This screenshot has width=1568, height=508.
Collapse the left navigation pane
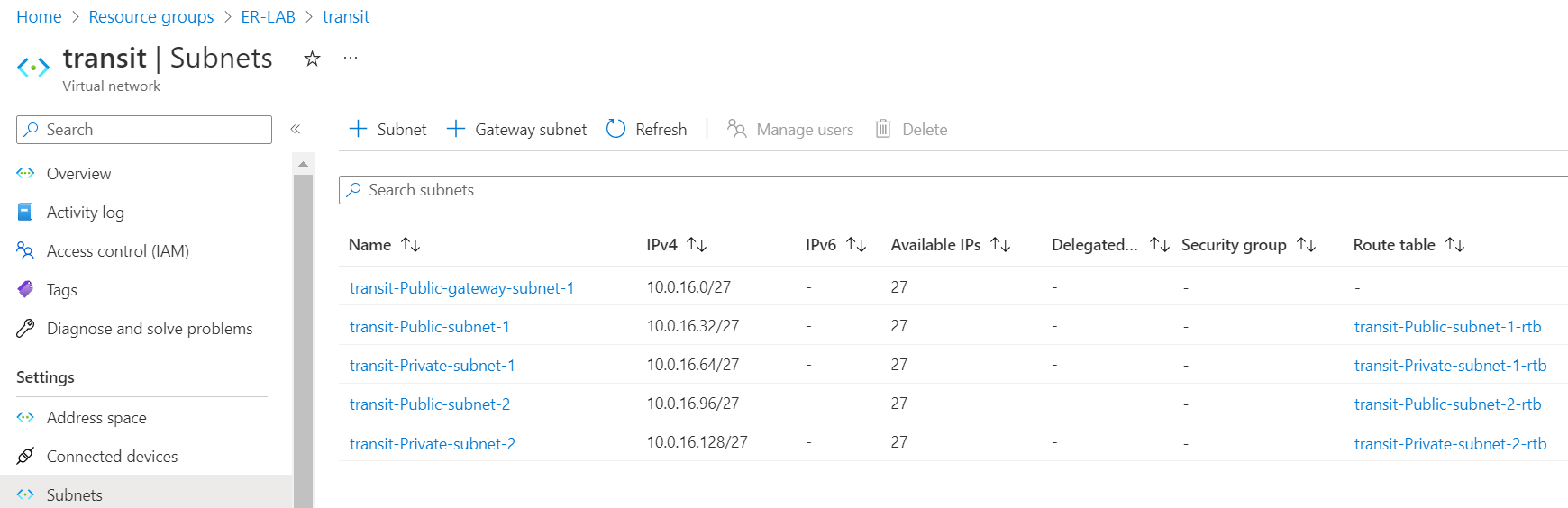(x=295, y=129)
